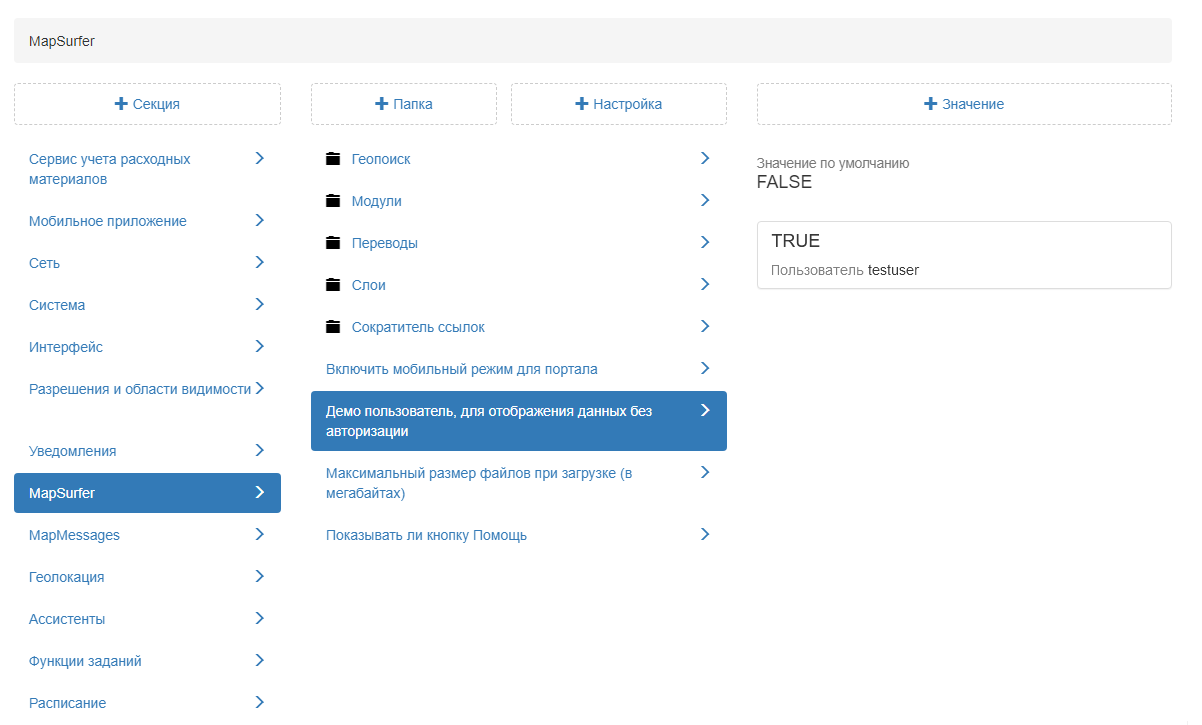
Task: Expand chevron next to Уведомления
Action: coord(259,450)
